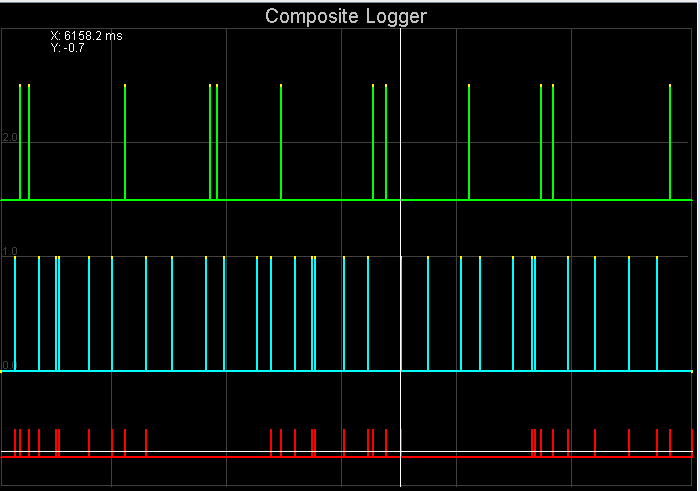
Task: Click the 2.0 axis label
Action: click(10, 137)
